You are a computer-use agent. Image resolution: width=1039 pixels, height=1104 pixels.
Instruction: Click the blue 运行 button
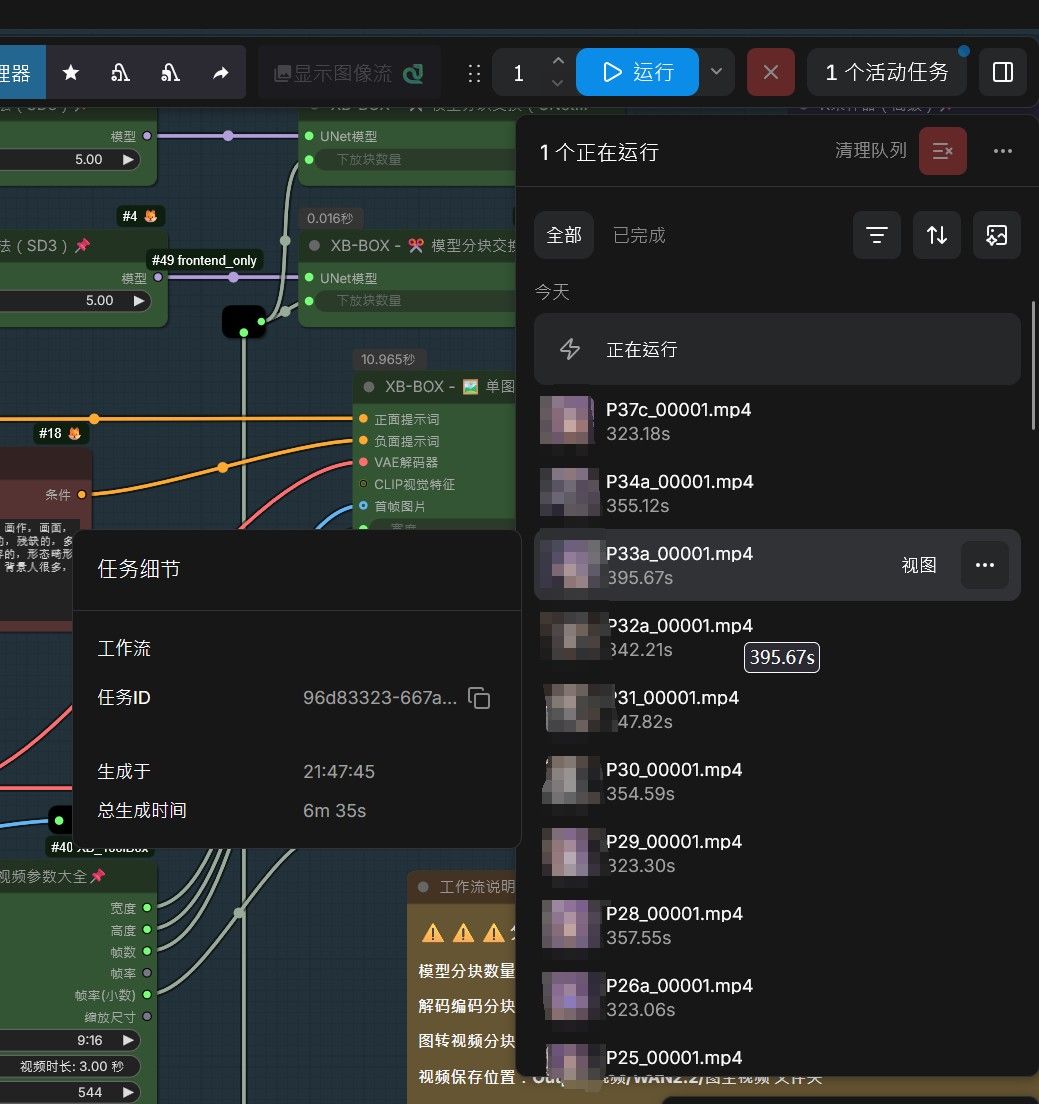637,72
